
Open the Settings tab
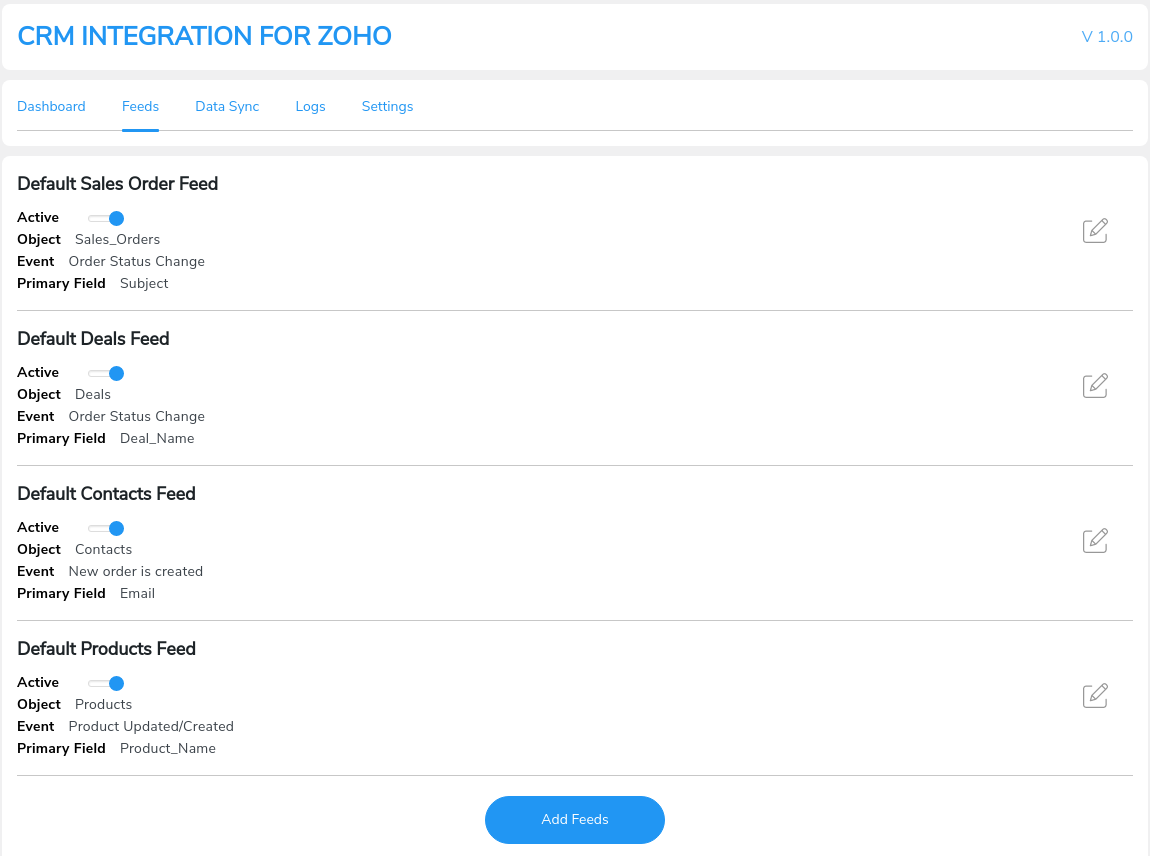click(x=387, y=106)
